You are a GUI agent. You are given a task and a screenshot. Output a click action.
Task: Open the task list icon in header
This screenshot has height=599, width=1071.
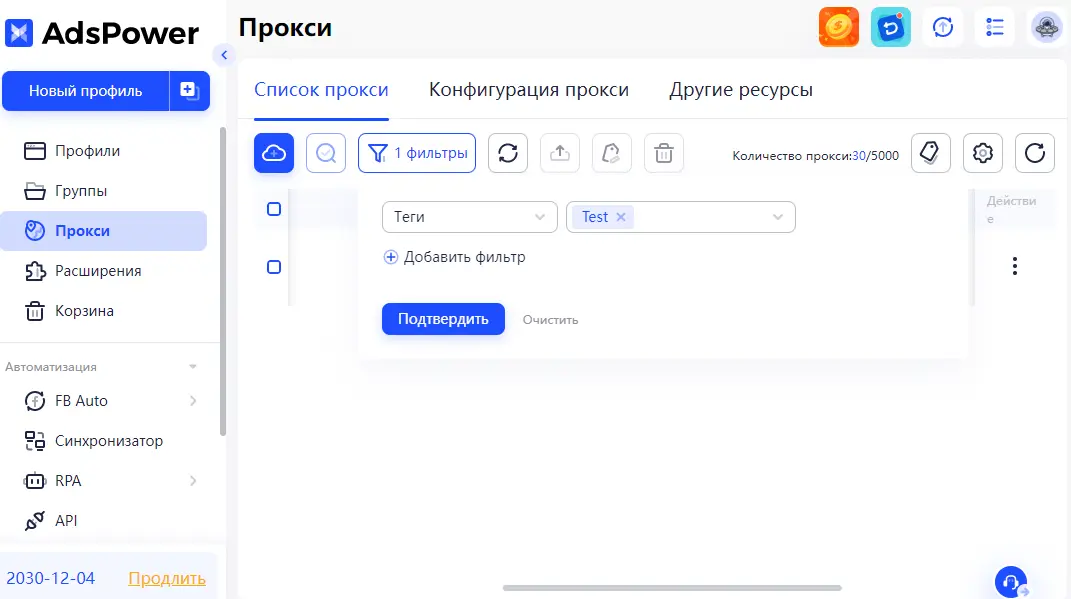pyautogui.click(x=994, y=27)
